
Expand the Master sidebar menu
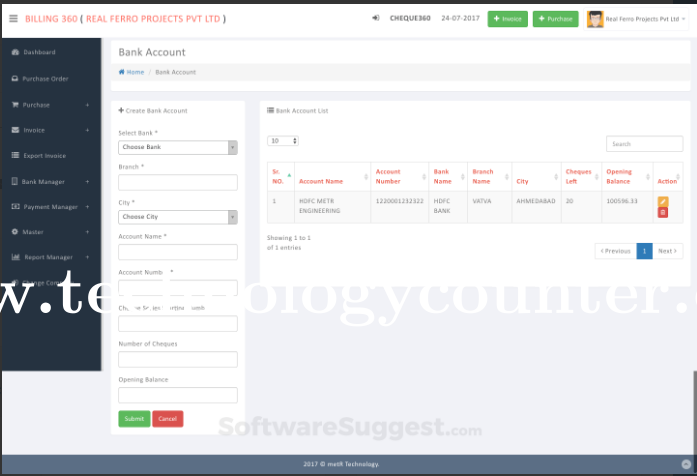(x=51, y=232)
